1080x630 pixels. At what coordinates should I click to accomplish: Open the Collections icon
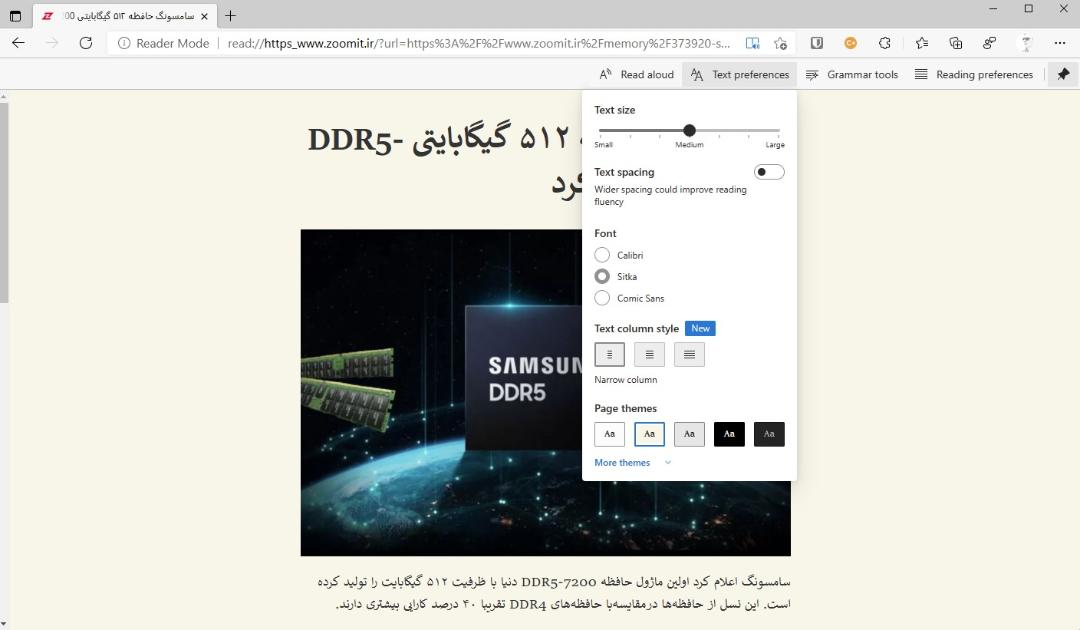pos(955,43)
